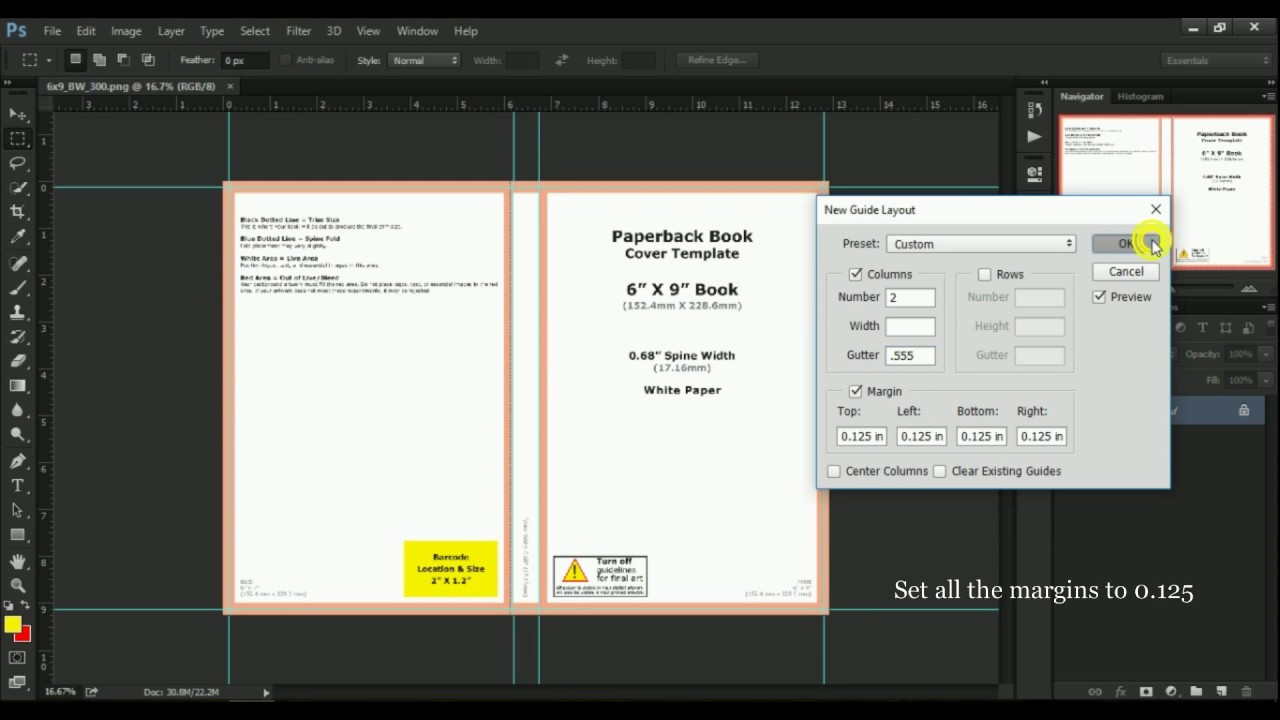Select the Spot Healing Brush tool

(x=18, y=263)
